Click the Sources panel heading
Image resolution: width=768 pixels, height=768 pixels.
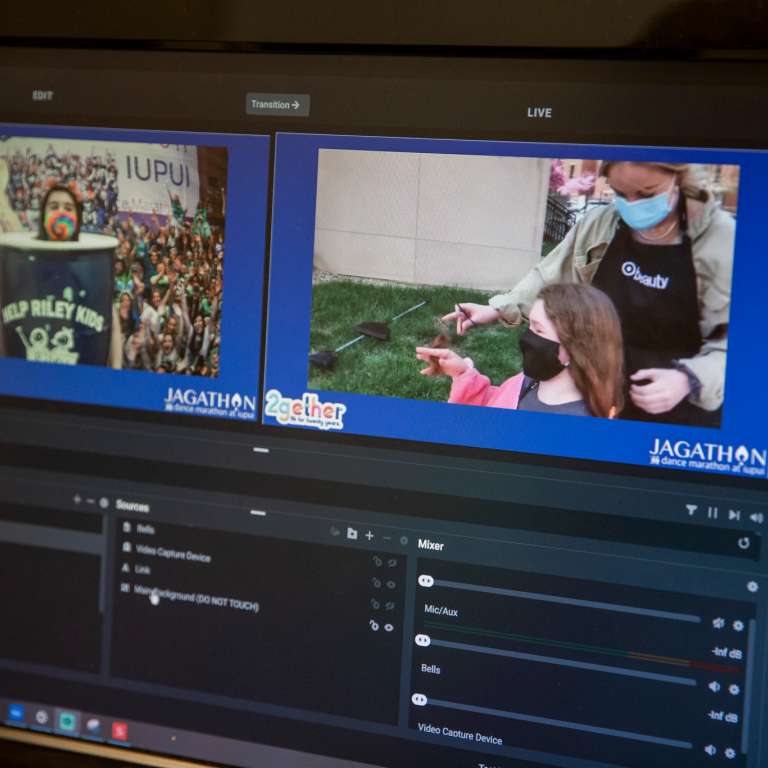pos(132,506)
